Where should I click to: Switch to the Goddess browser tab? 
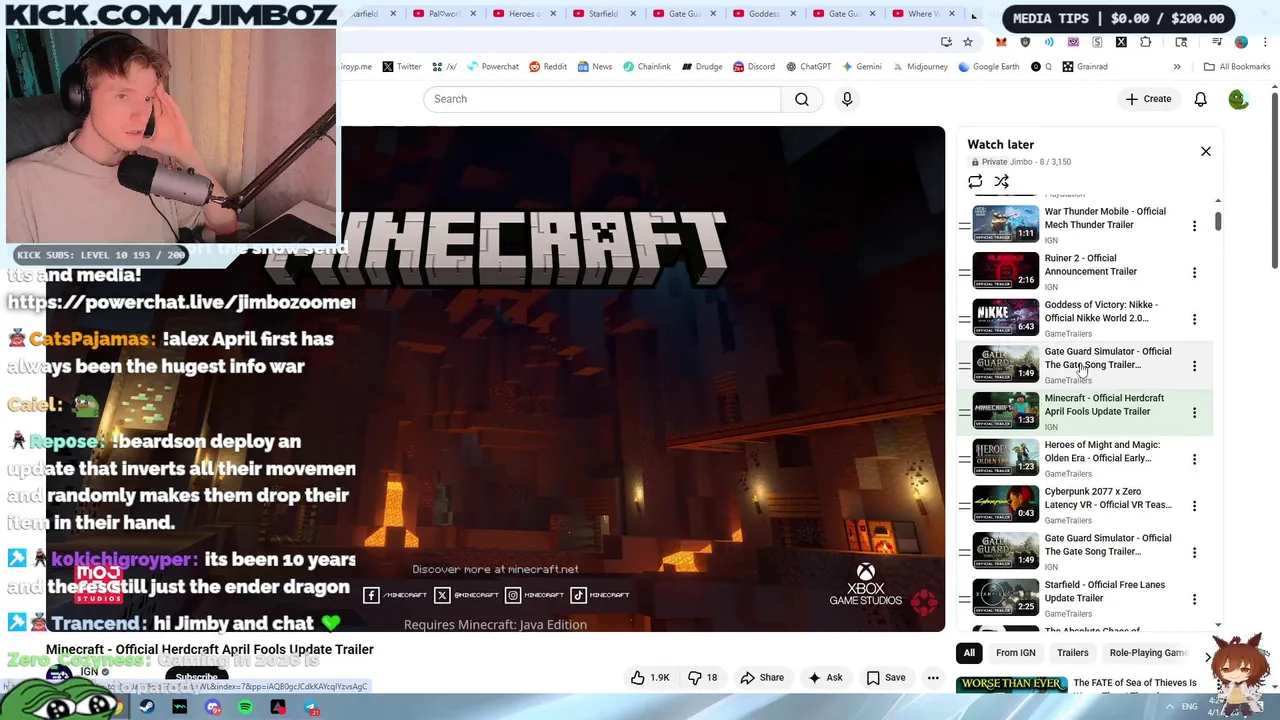tap(764, 14)
